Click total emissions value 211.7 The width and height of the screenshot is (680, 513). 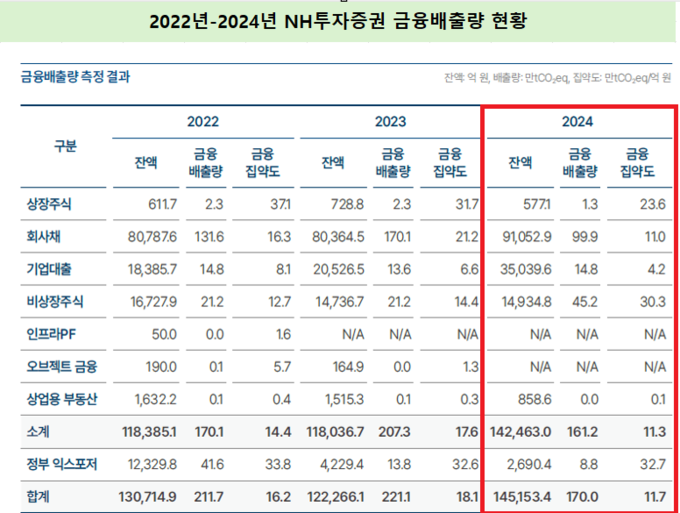209,497
